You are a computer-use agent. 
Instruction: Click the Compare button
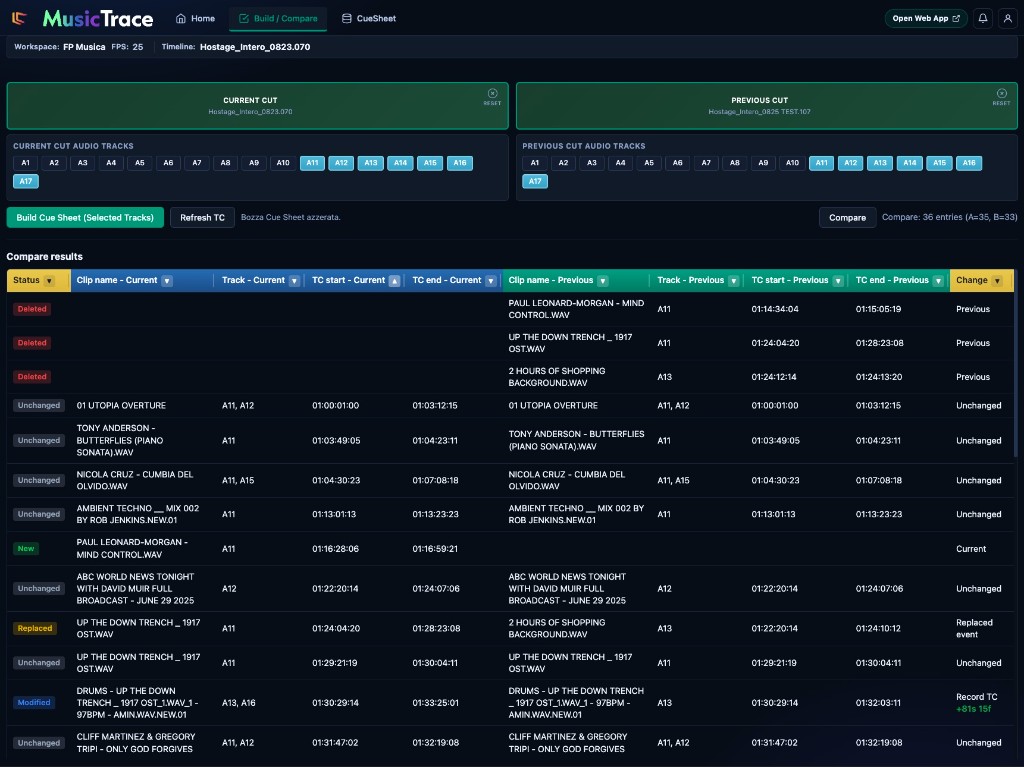pos(847,218)
